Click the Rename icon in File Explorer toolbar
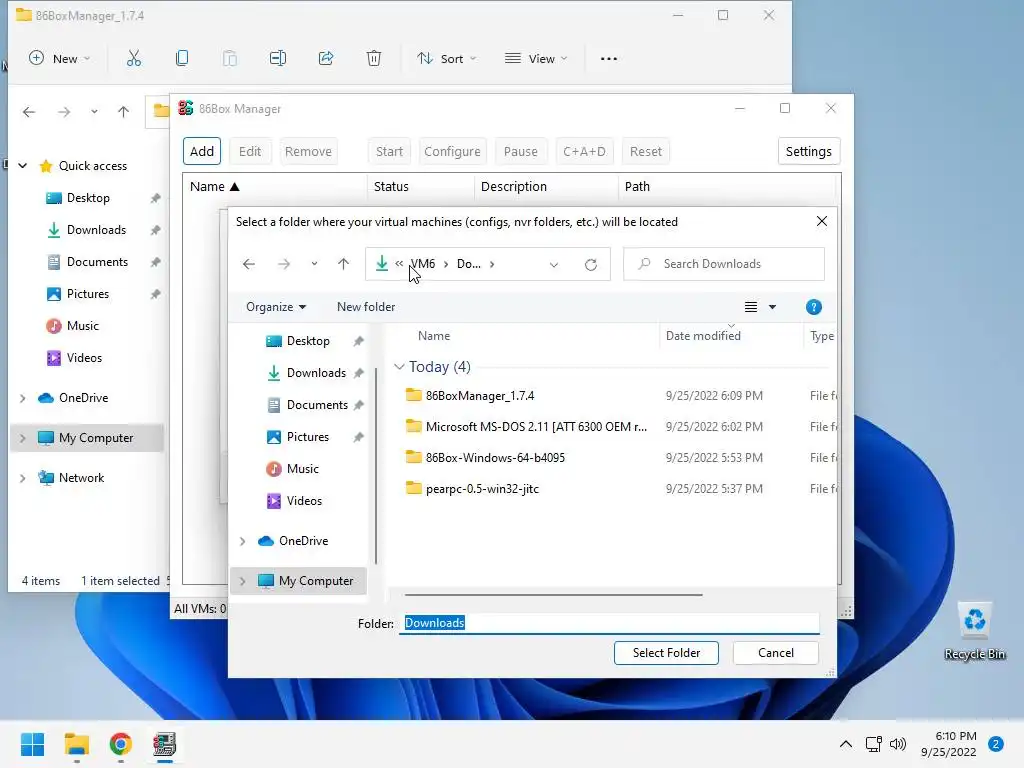The width and height of the screenshot is (1024, 768). pyautogui.click(x=278, y=59)
